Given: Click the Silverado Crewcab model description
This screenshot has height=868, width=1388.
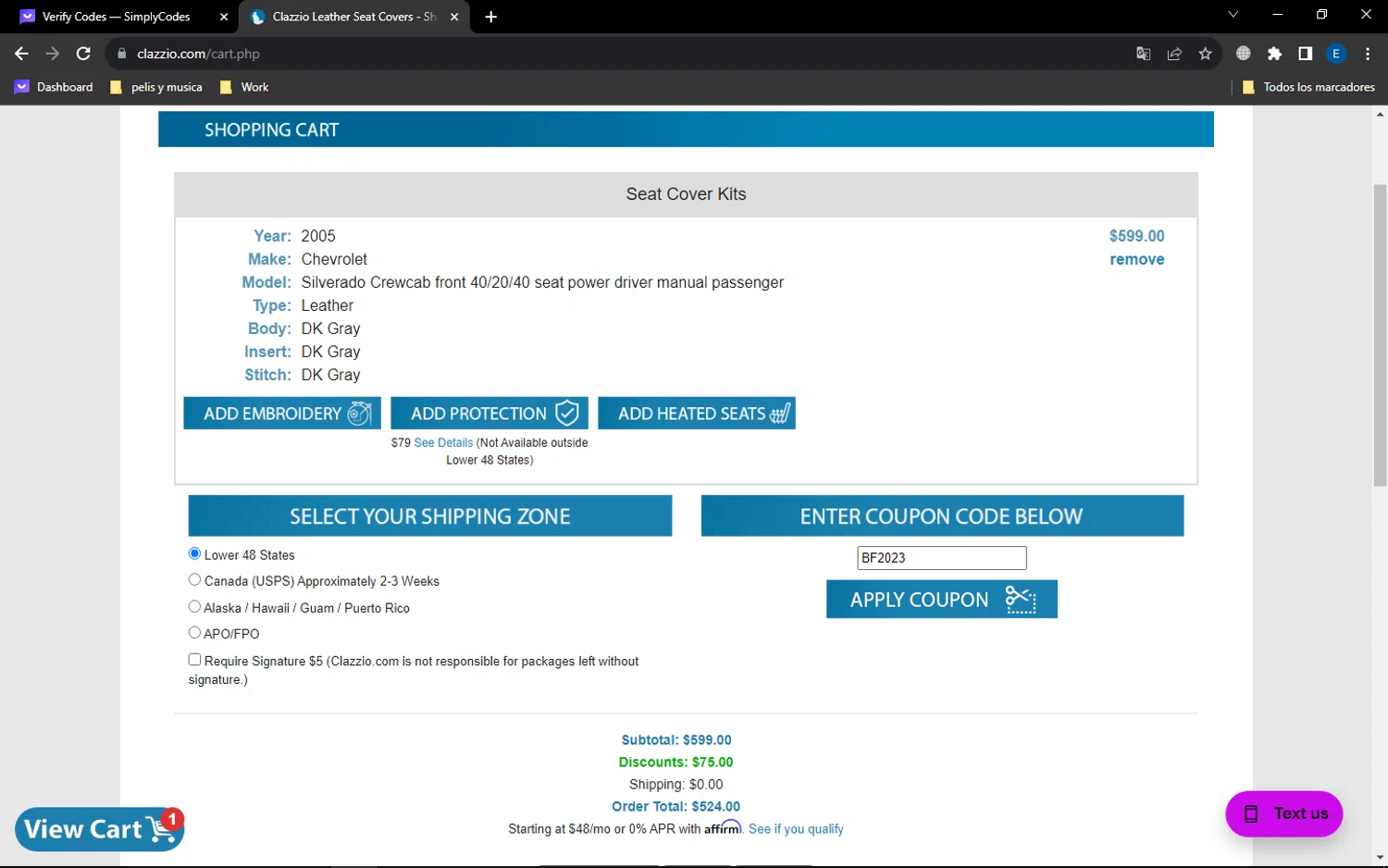Looking at the screenshot, I should pyautogui.click(x=542, y=282).
